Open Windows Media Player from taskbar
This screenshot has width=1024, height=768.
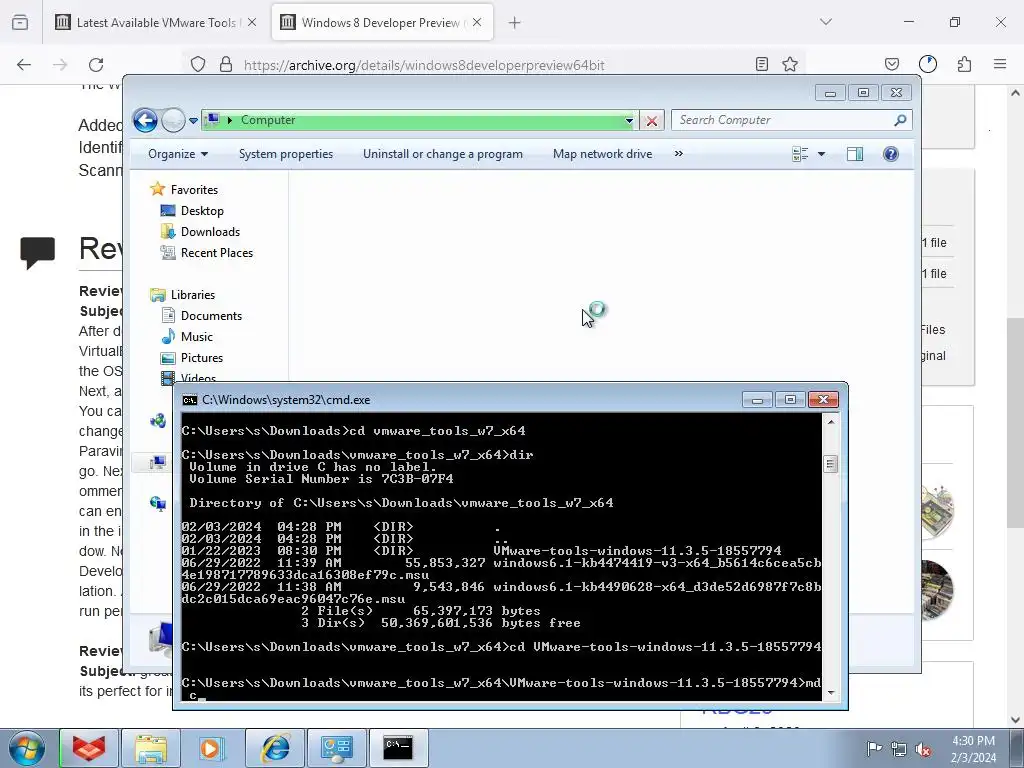pos(211,748)
